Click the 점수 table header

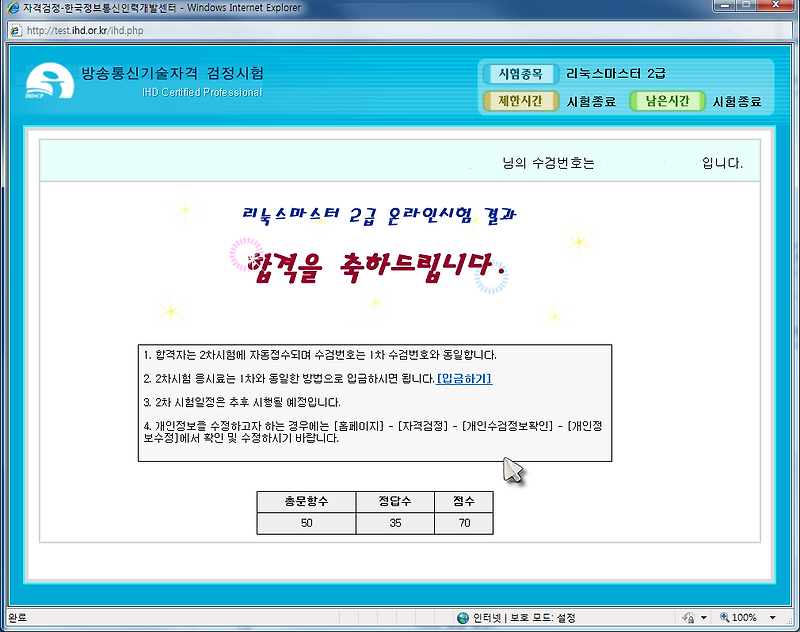point(464,501)
